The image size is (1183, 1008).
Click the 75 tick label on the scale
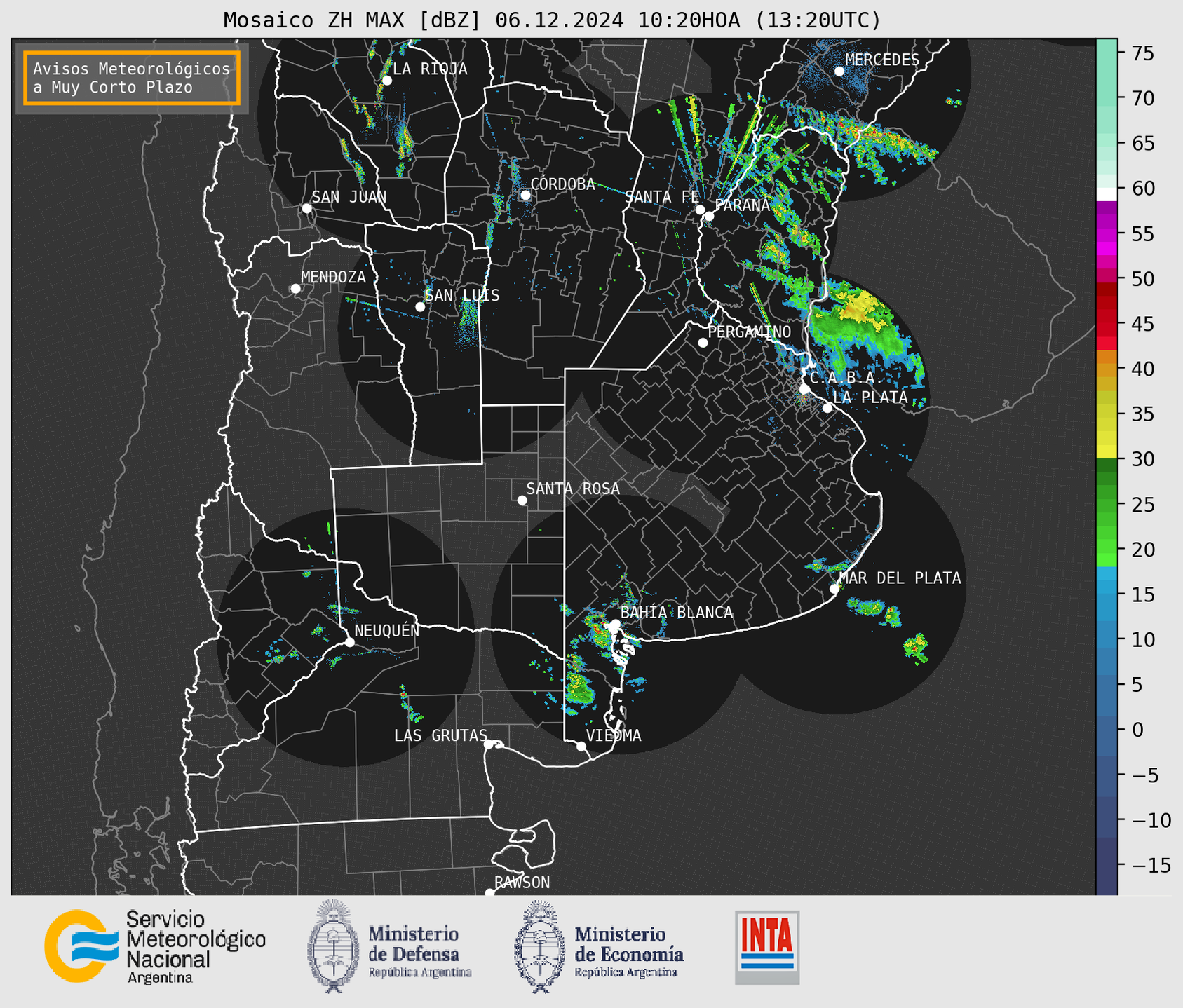[1143, 54]
